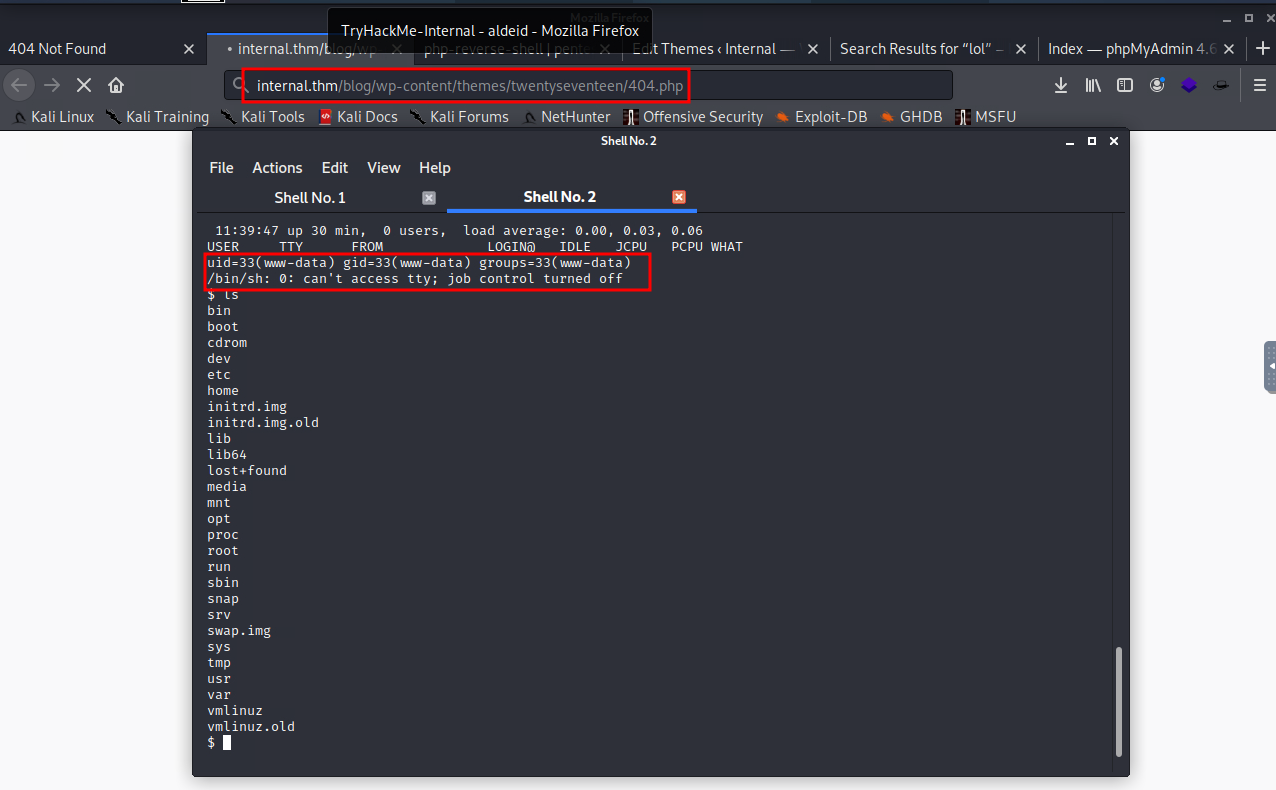Go back using Firefox's back arrow

20,85
